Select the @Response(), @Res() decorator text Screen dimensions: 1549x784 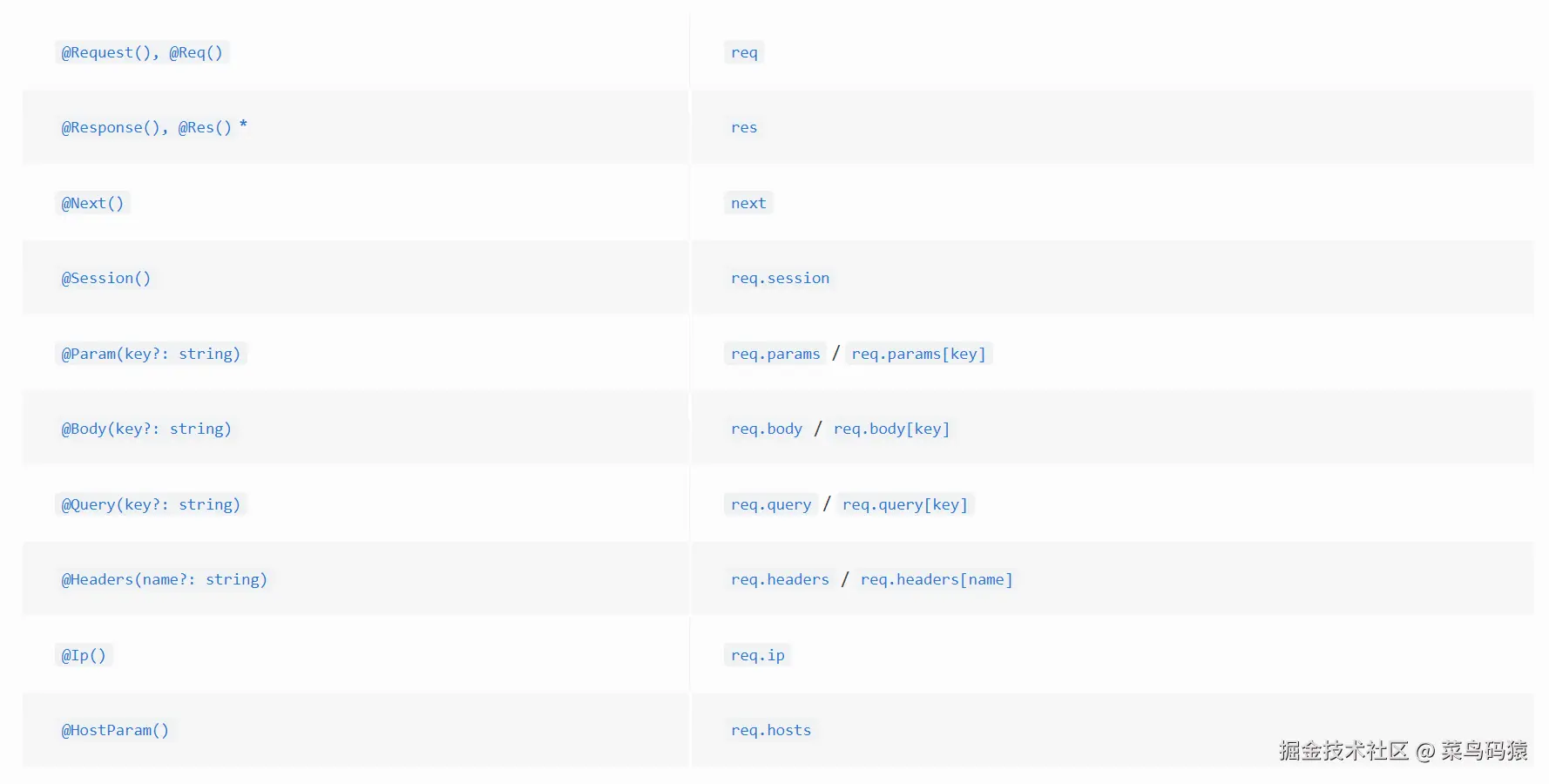coord(146,127)
